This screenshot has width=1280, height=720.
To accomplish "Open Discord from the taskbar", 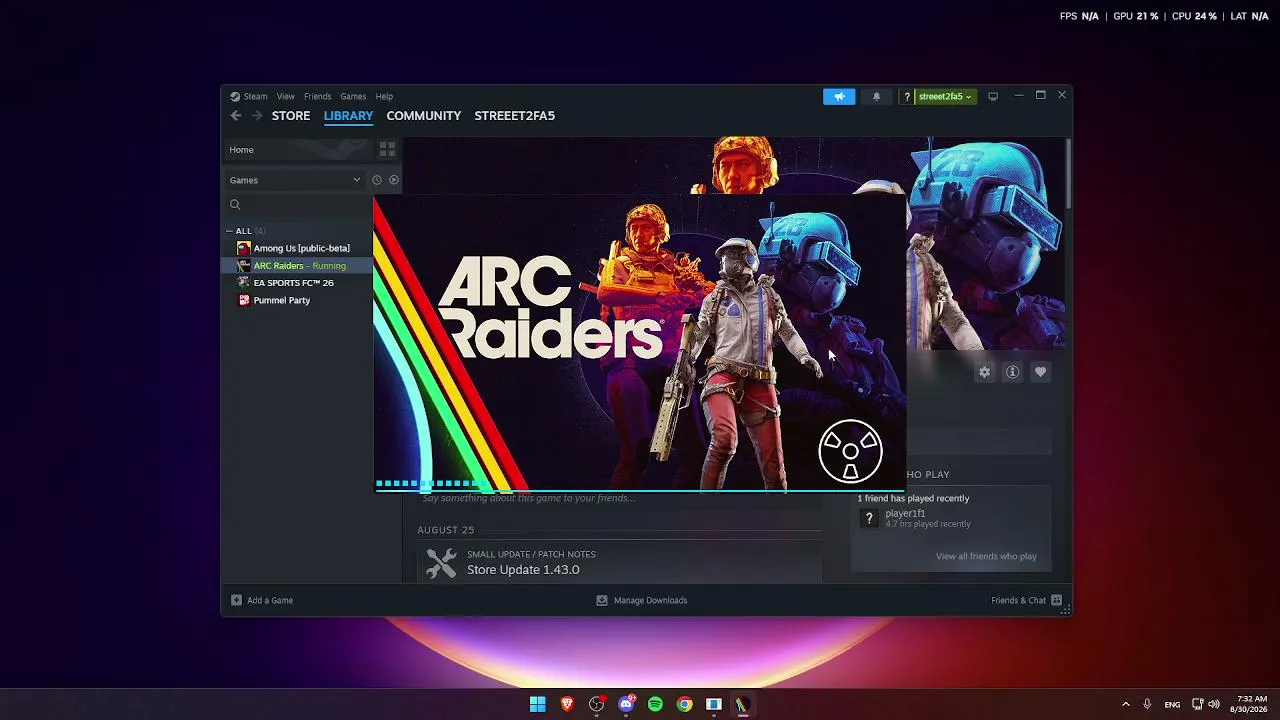I will click(626, 704).
